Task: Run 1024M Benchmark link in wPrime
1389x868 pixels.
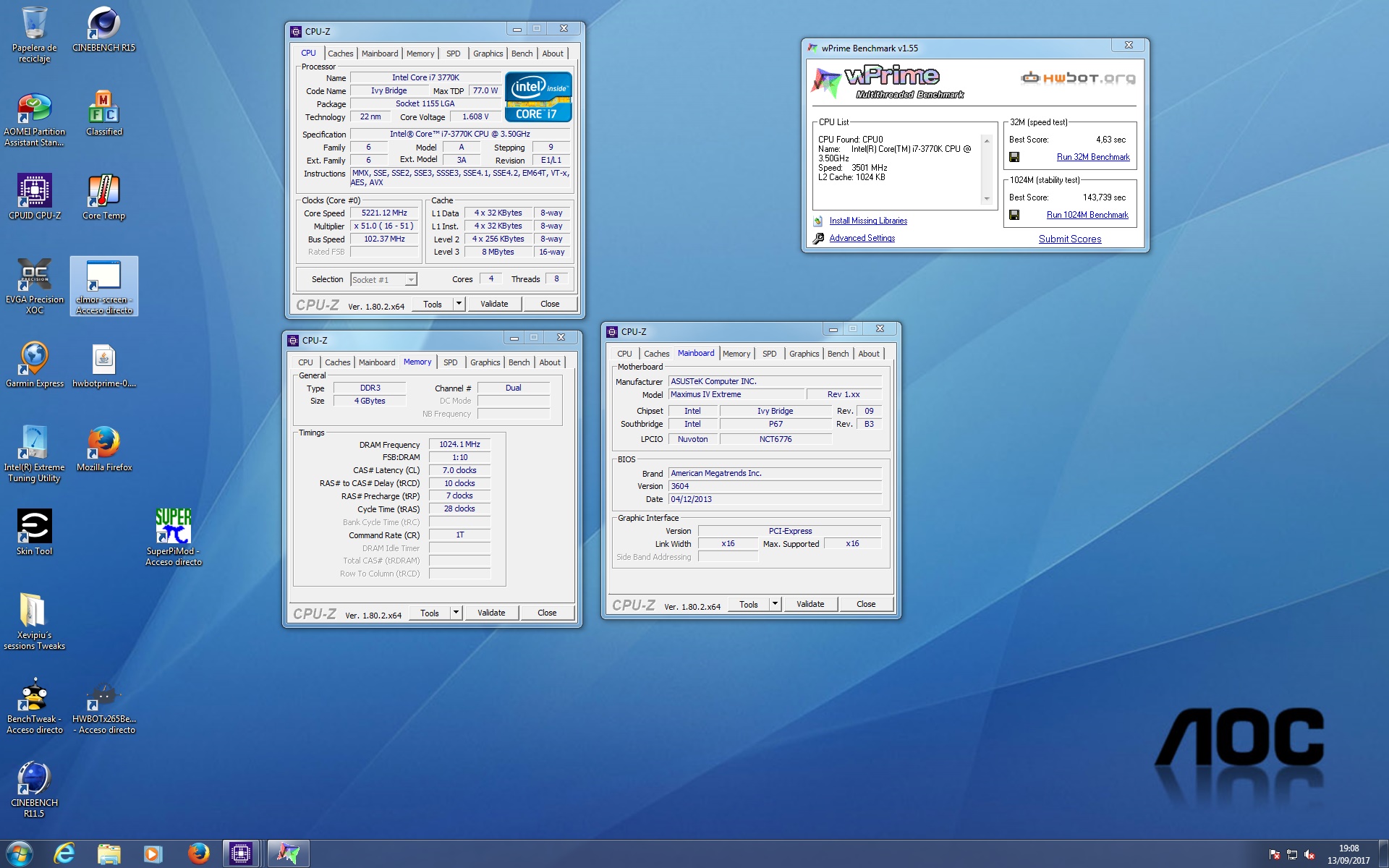Action: pyautogui.click(x=1087, y=215)
